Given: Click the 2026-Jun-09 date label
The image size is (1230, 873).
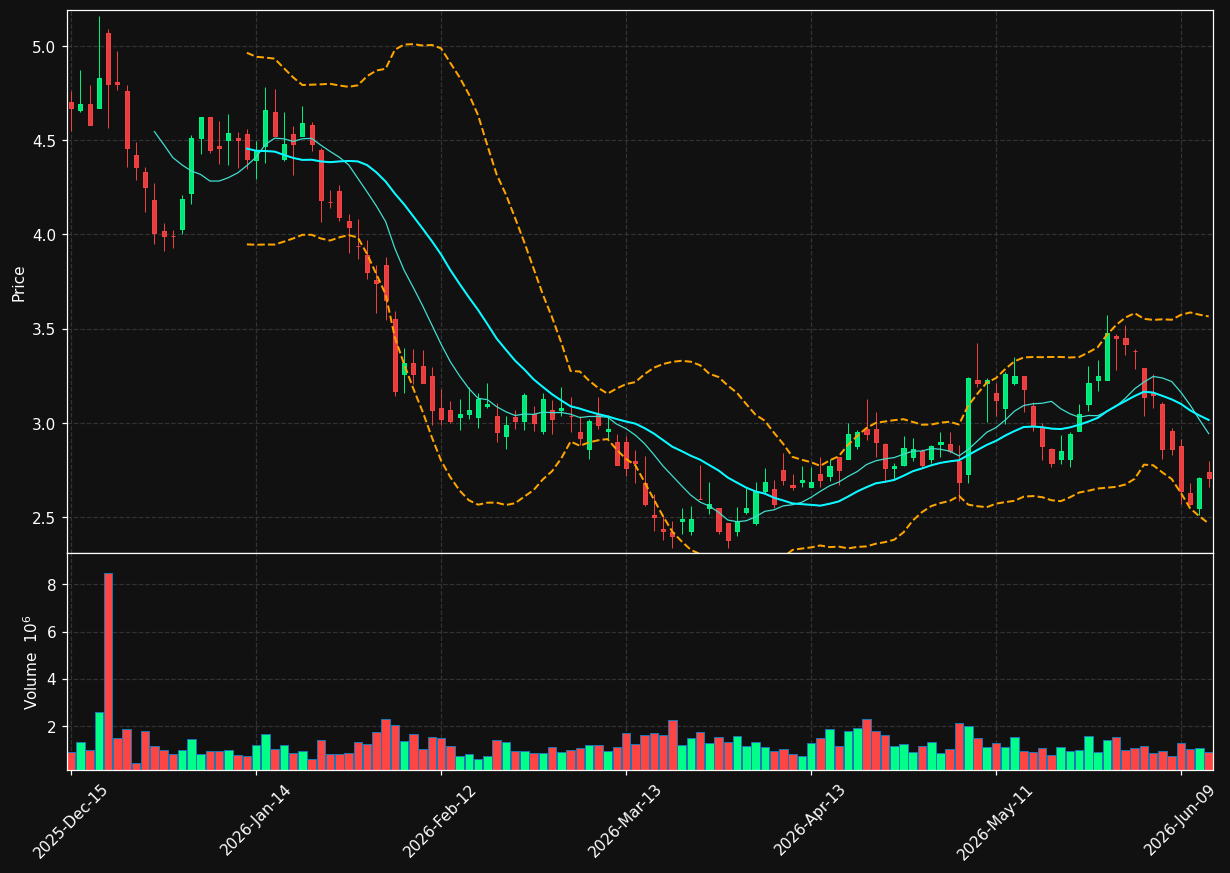Looking at the screenshot, I should 1181,821.
